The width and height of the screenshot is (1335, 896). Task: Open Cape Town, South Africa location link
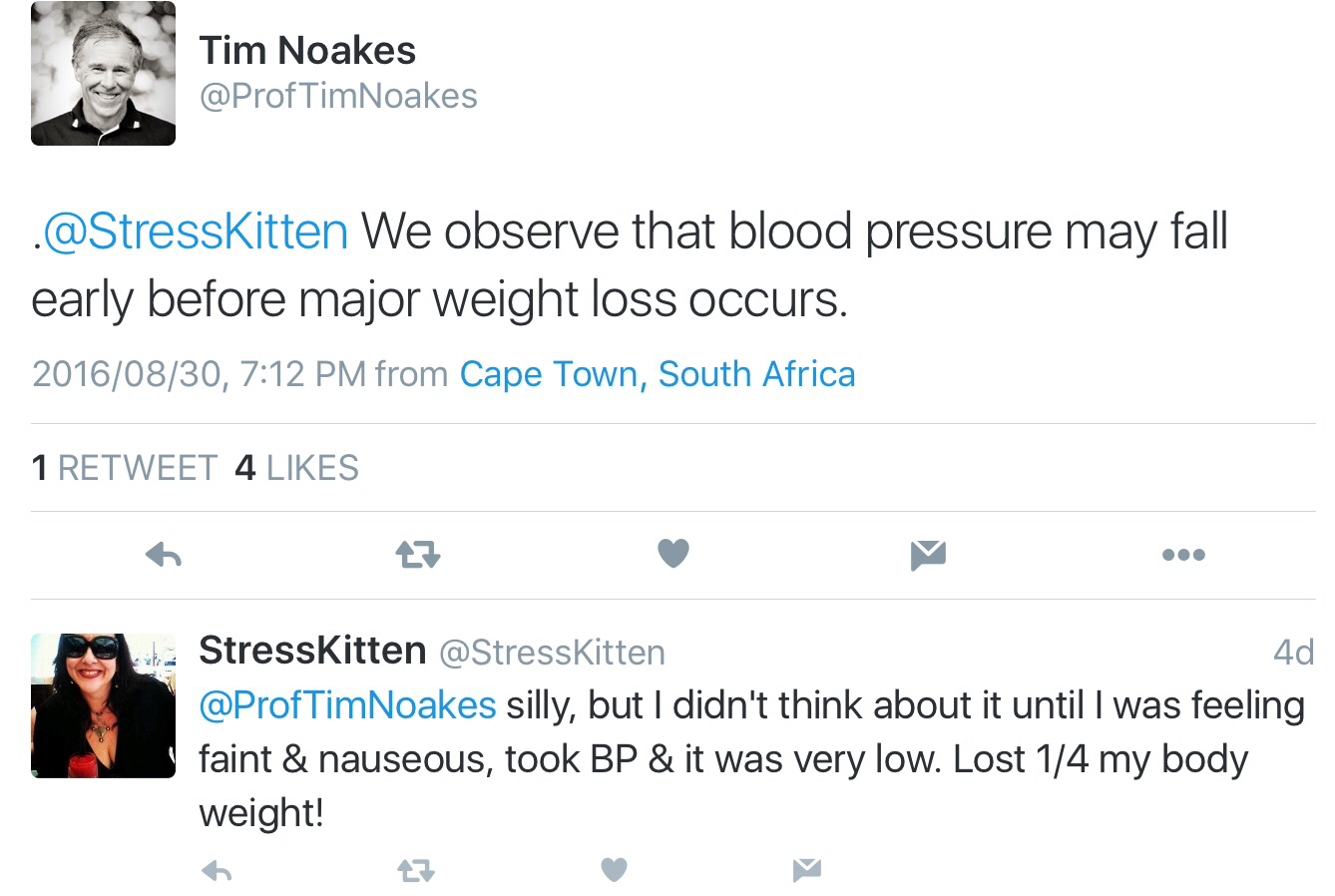coord(657,374)
